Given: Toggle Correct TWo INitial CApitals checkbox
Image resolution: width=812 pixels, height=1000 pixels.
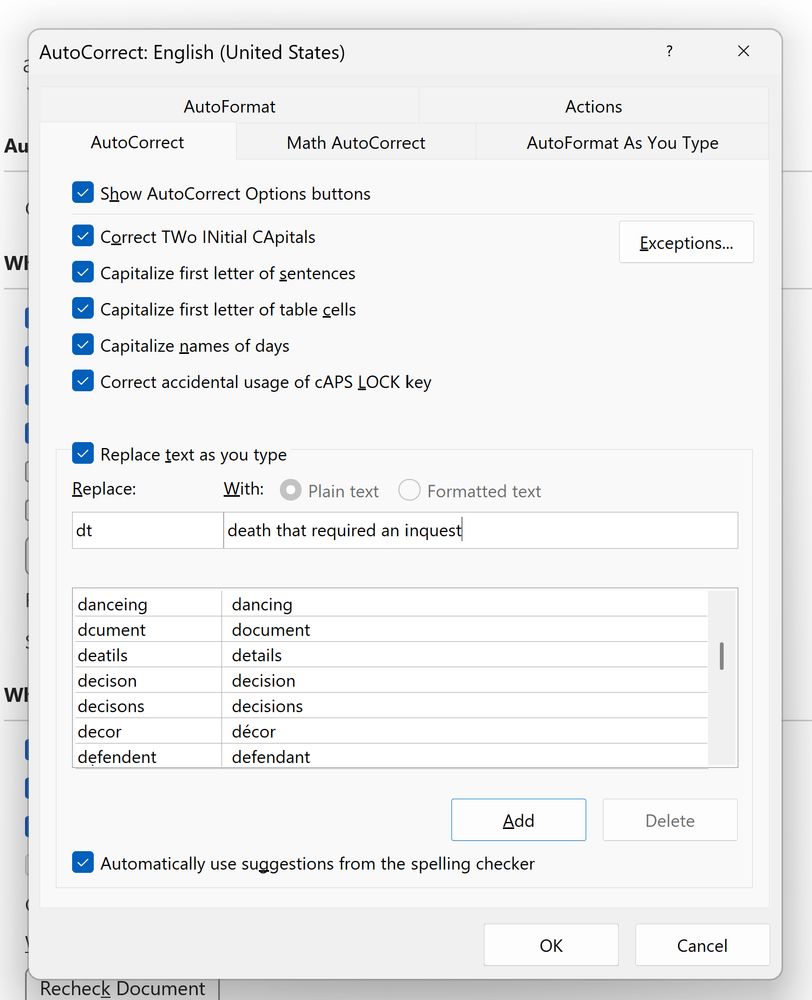Looking at the screenshot, I should click(x=83, y=238).
